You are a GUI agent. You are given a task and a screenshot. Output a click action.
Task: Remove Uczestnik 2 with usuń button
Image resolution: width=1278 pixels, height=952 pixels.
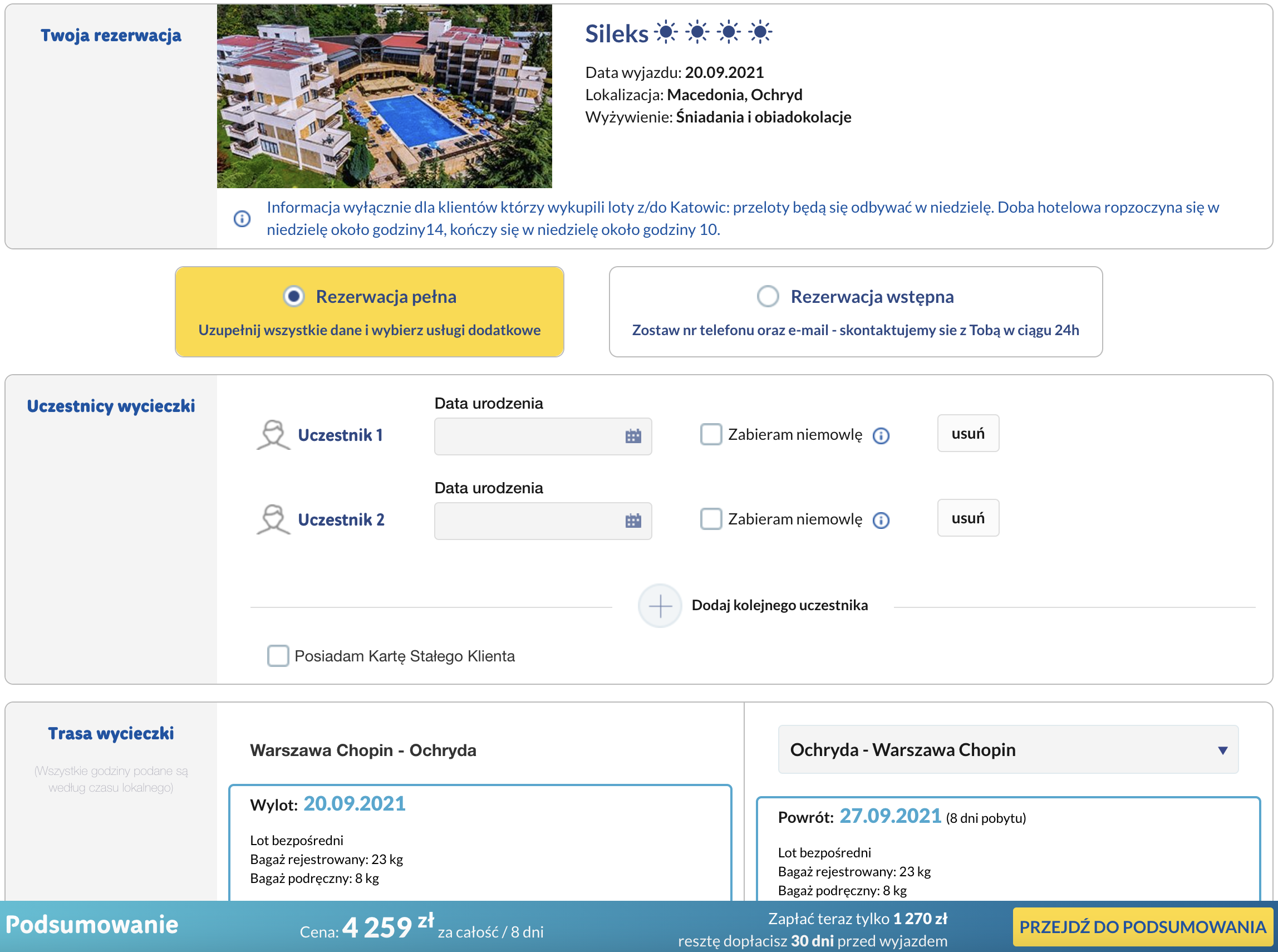point(967,518)
